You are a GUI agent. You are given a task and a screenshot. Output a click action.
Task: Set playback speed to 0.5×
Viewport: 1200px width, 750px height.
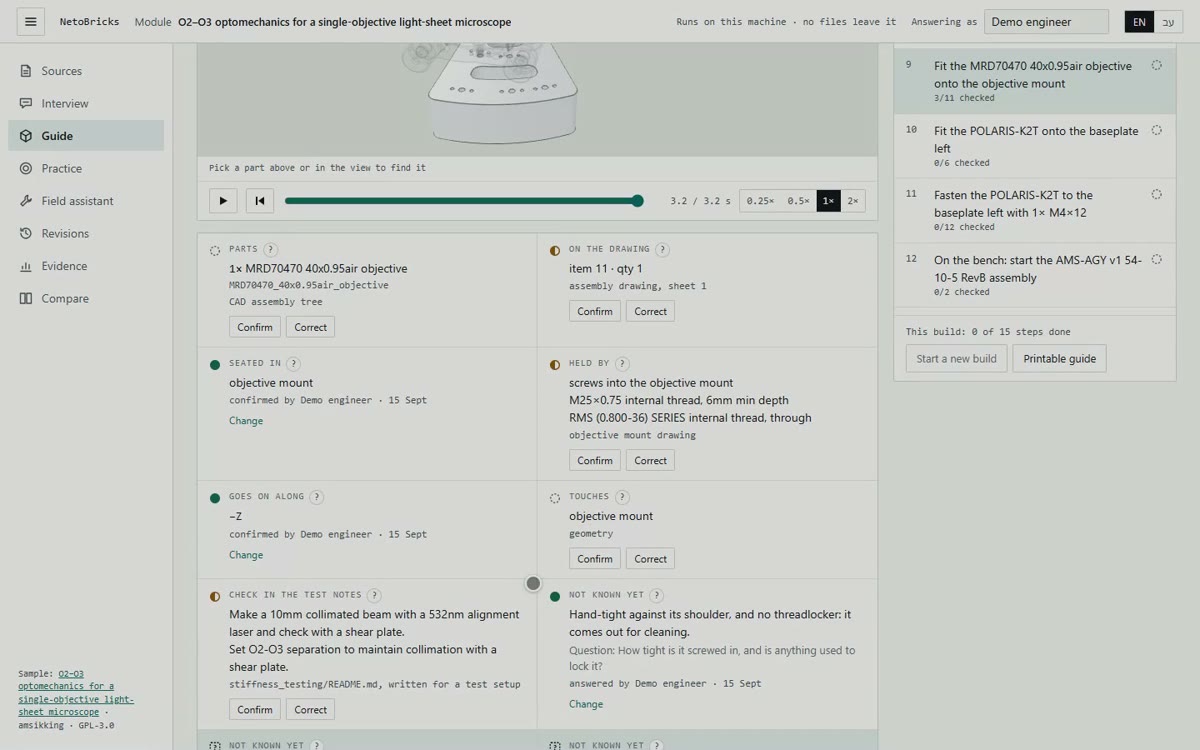point(798,201)
